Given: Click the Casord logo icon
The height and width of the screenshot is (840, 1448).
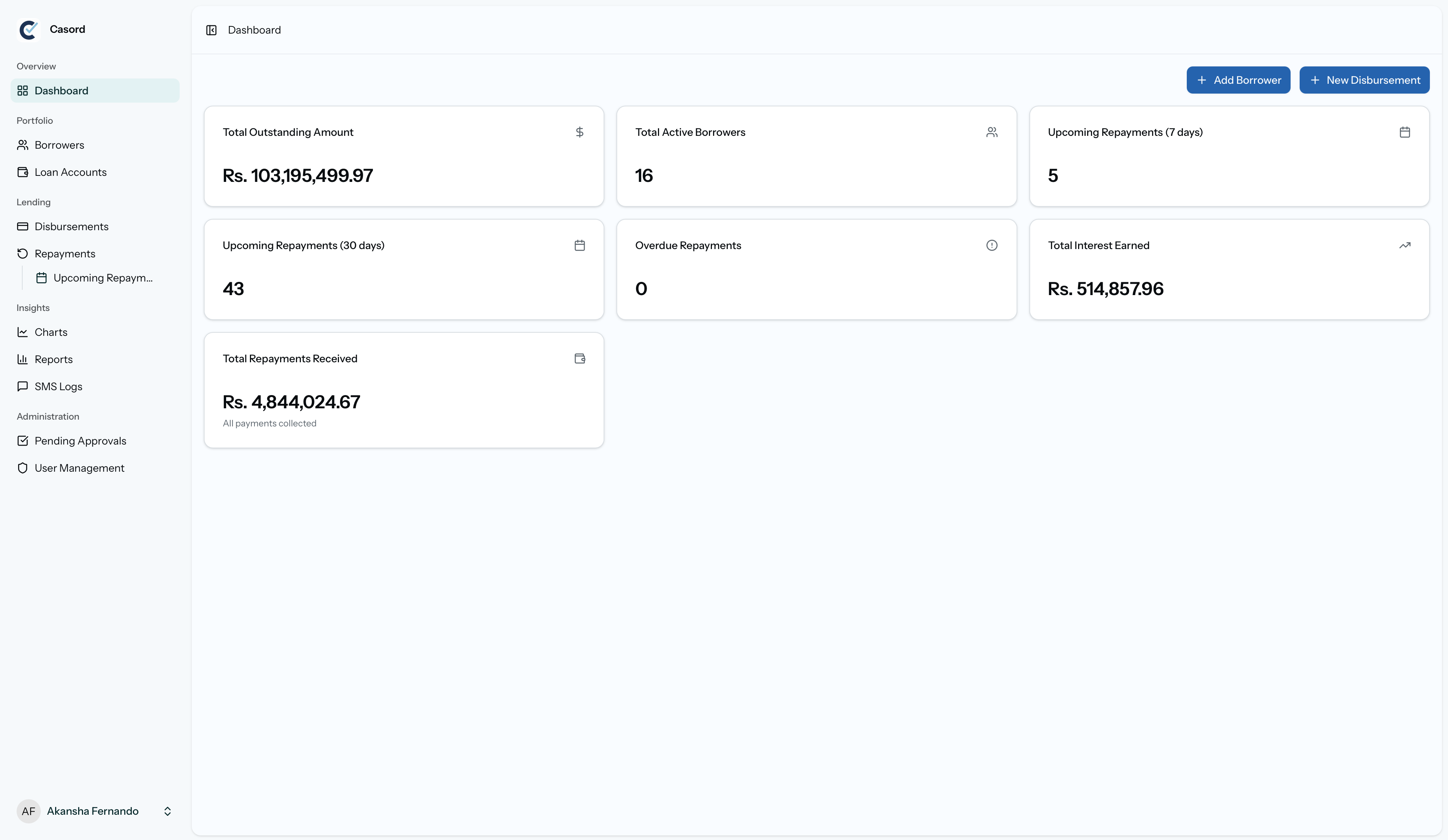Looking at the screenshot, I should (x=29, y=29).
